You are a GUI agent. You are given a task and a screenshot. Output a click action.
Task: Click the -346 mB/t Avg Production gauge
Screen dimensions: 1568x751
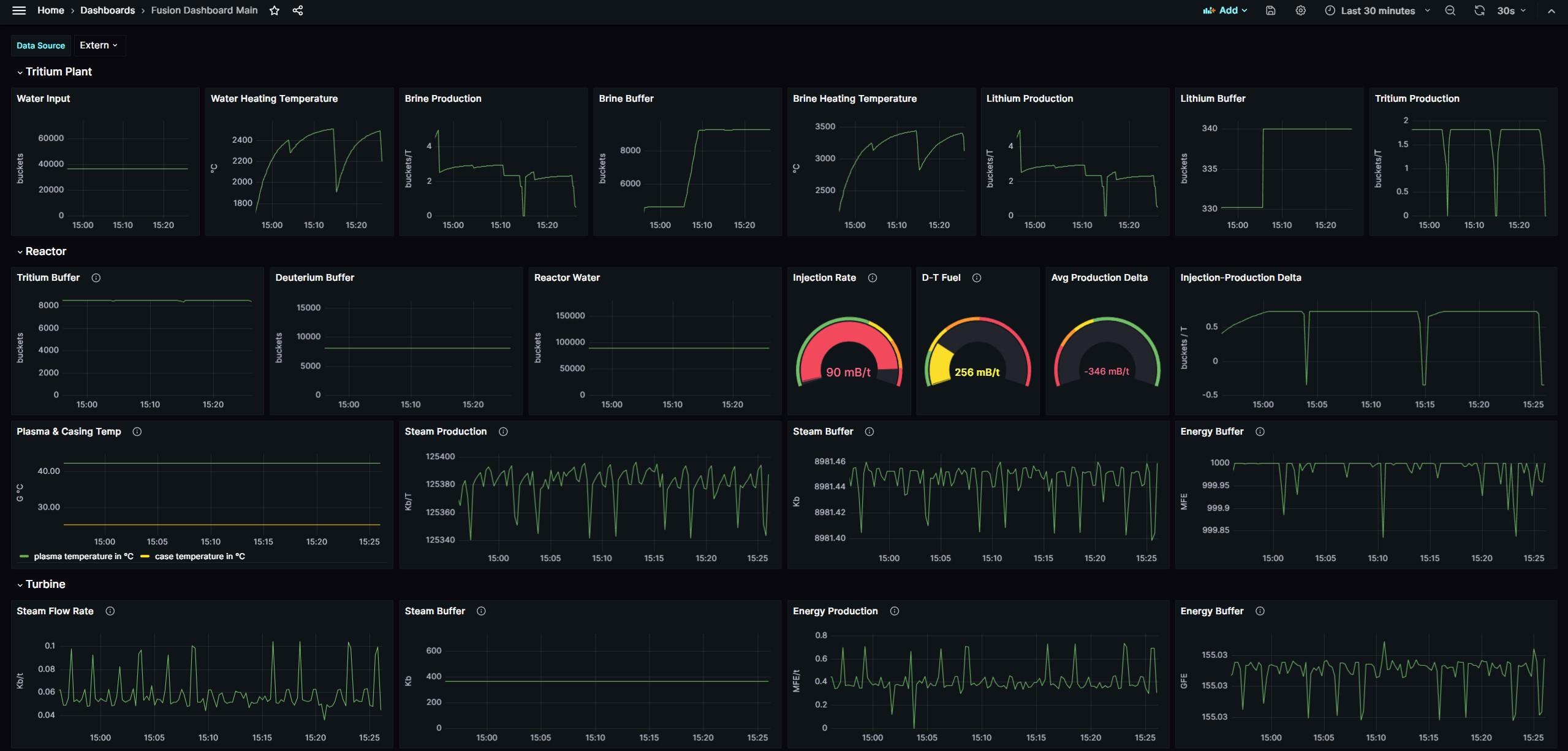point(1107,352)
